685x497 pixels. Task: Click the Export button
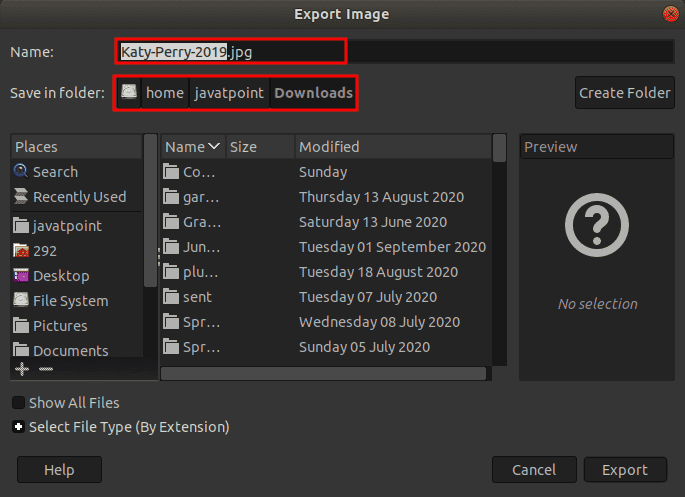[x=625, y=469]
